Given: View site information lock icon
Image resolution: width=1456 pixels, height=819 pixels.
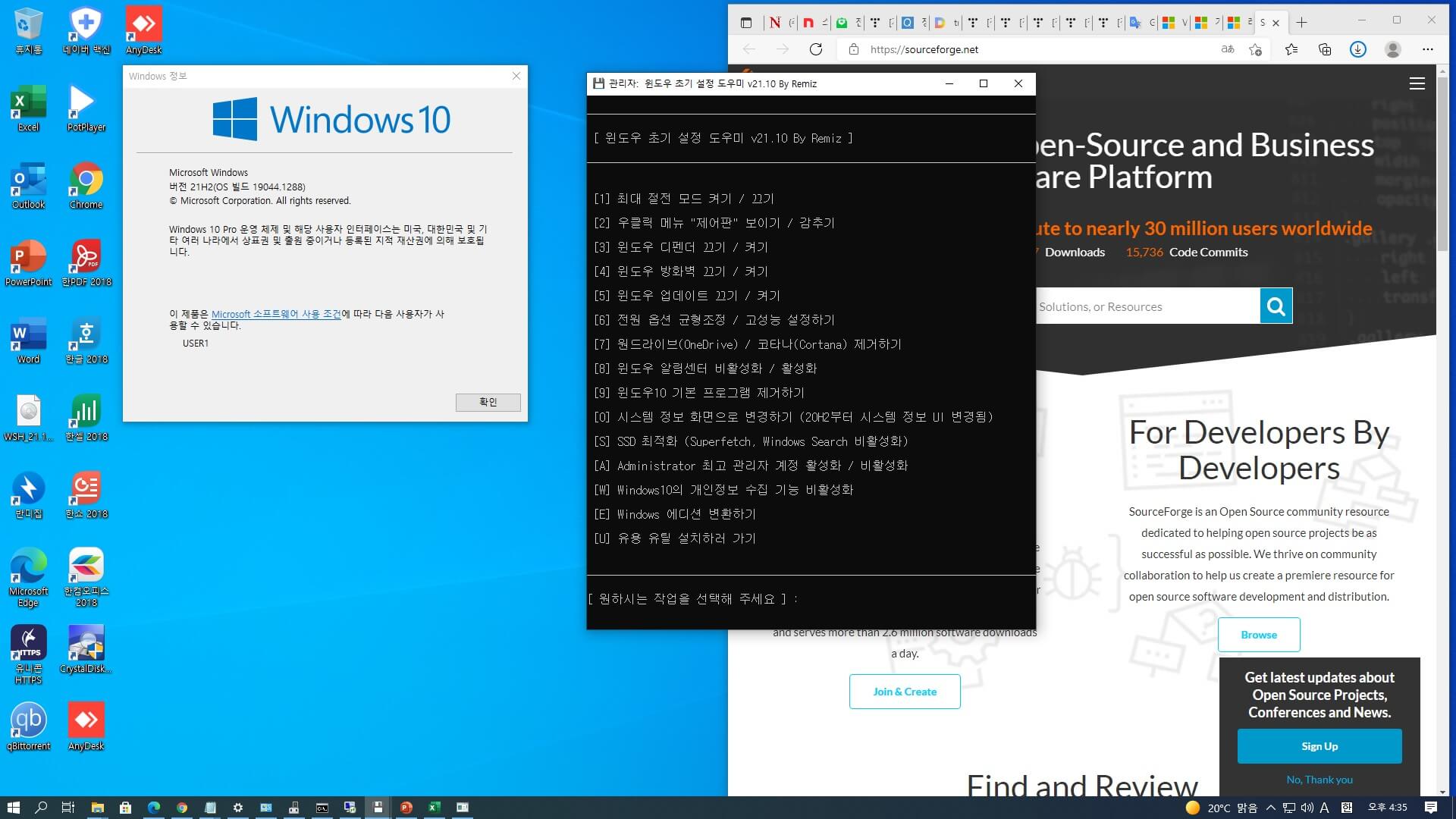Looking at the screenshot, I should [x=854, y=49].
